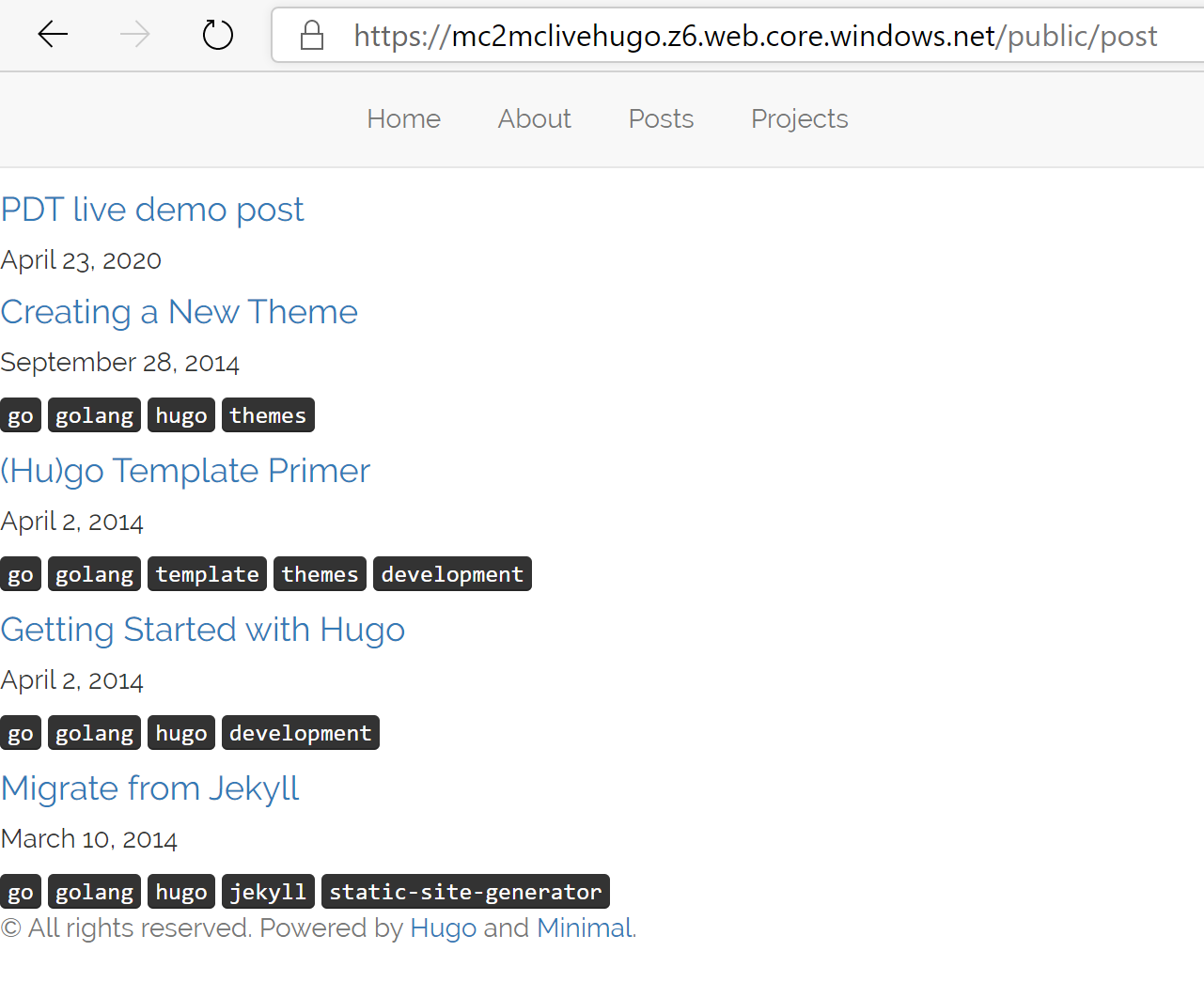Follow the Minimal theme footer link
This screenshot has height=998, width=1204.
584,928
